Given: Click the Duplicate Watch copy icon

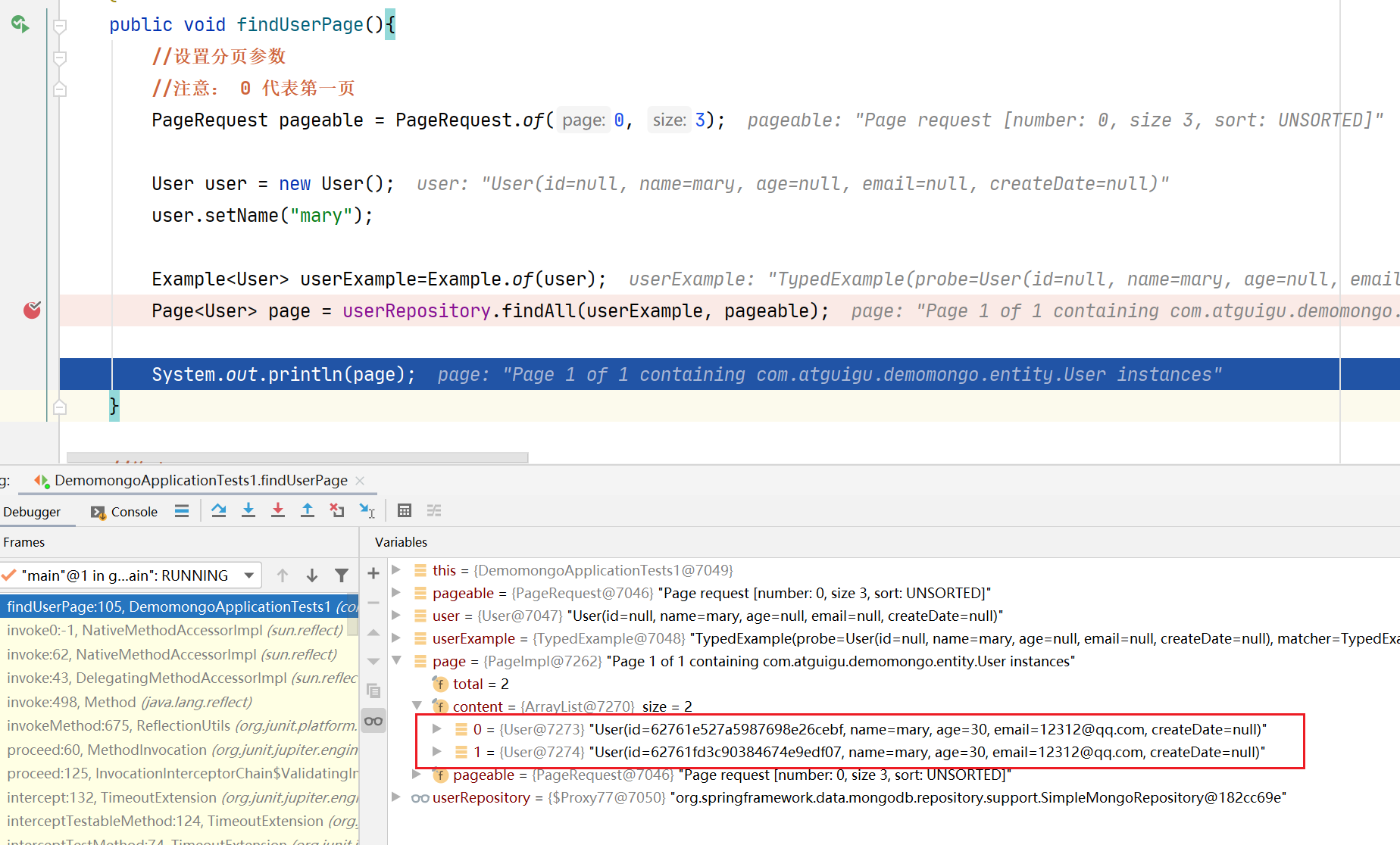Looking at the screenshot, I should 373,691.
